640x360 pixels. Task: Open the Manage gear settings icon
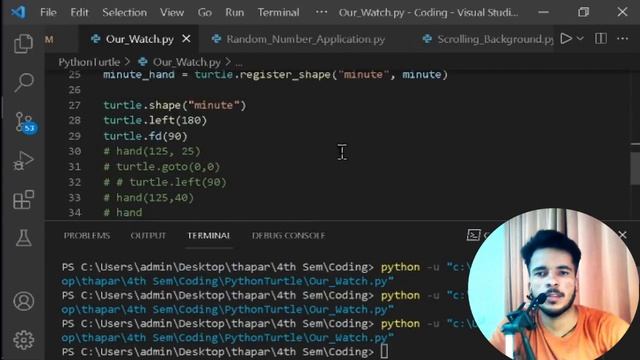tap(23, 340)
